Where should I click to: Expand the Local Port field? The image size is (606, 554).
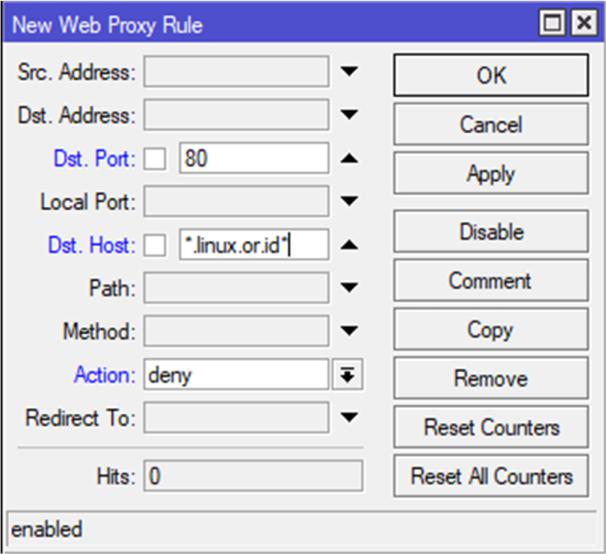[x=348, y=202]
